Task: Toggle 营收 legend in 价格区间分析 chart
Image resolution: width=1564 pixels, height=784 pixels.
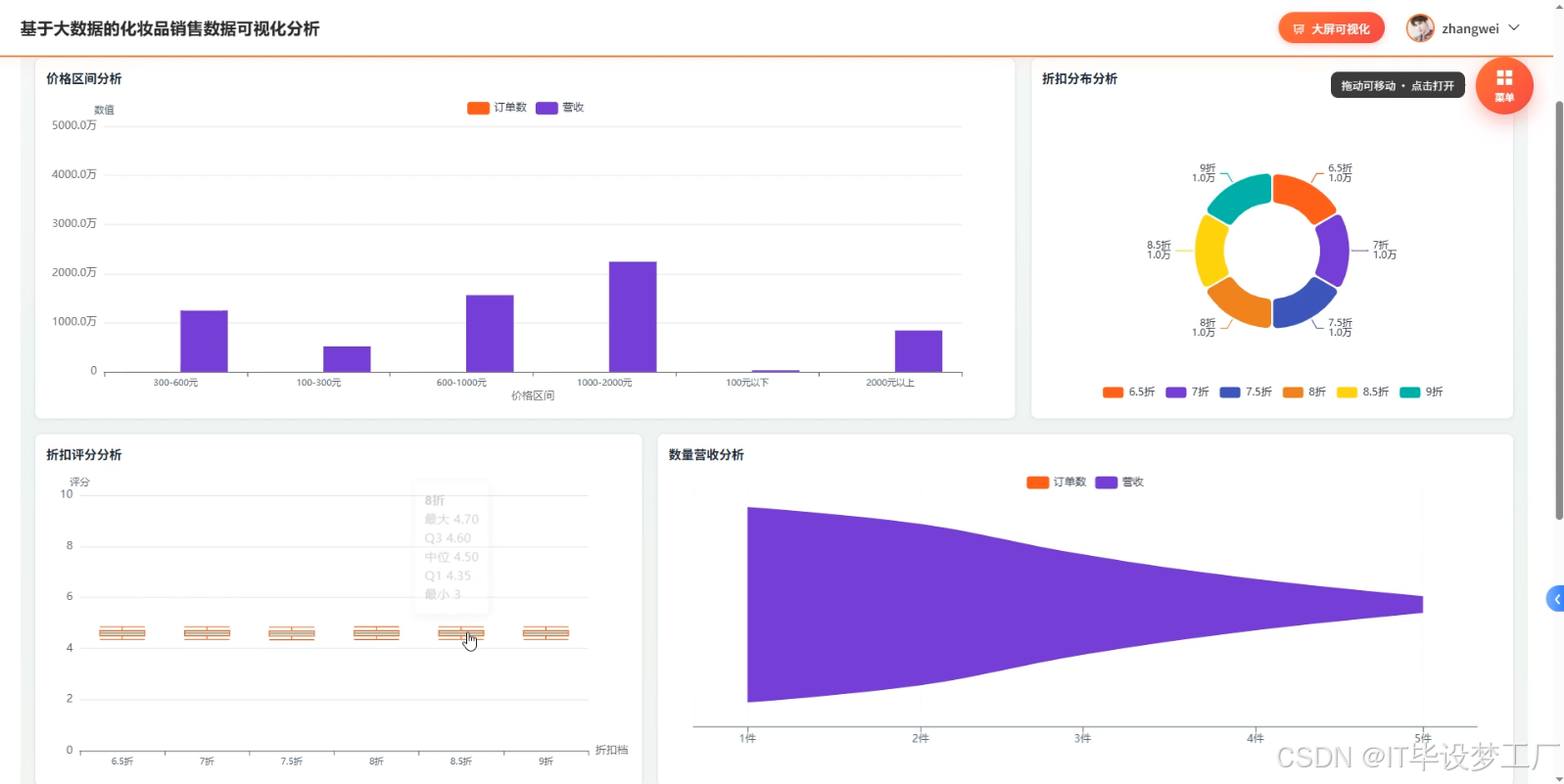Action: point(560,108)
